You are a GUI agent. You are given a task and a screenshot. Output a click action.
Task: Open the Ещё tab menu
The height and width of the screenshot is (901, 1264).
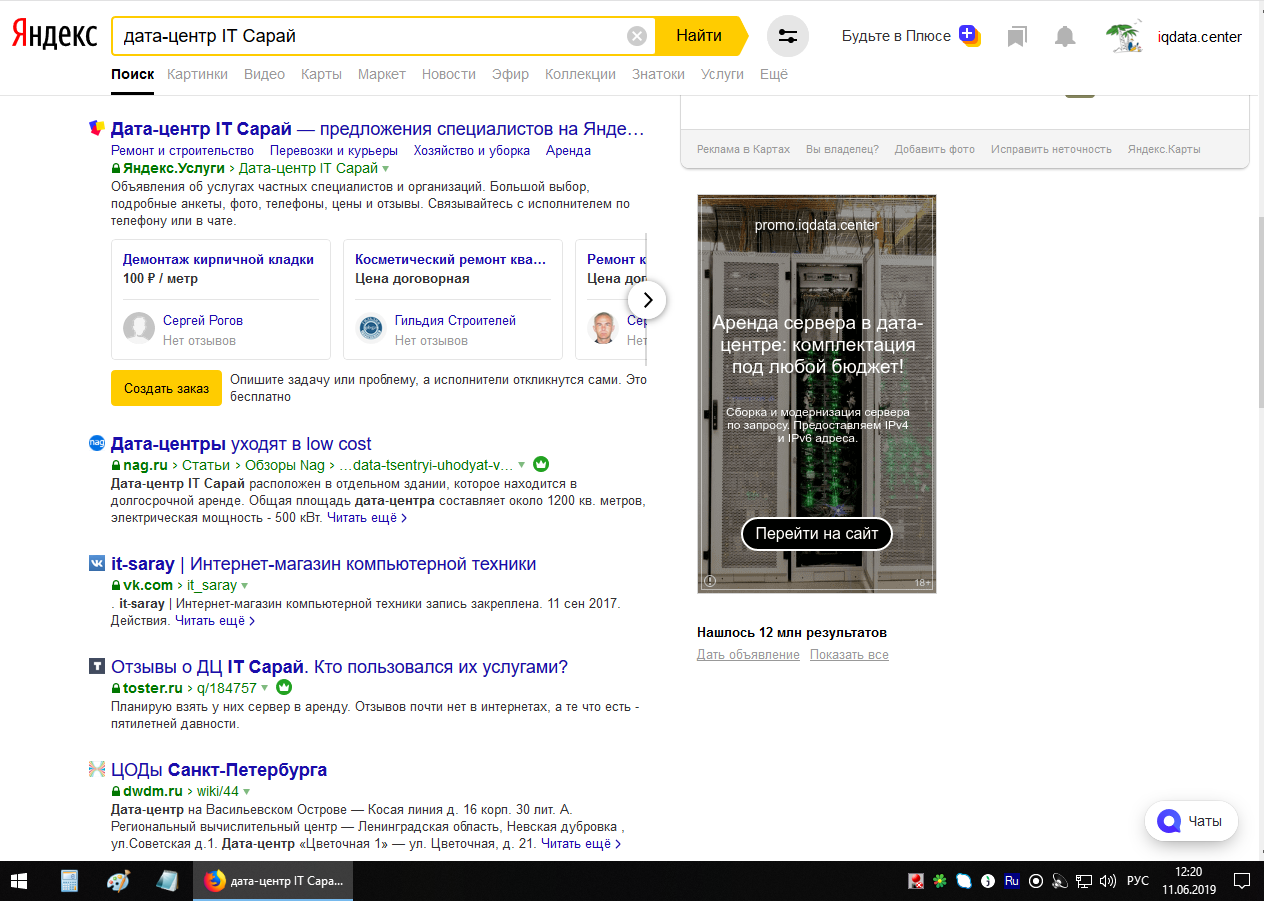[774, 74]
